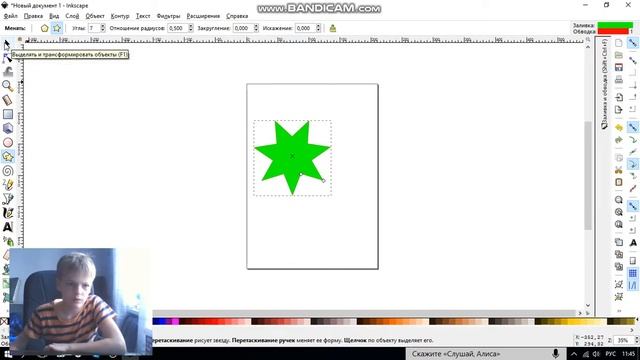
Task: Click the Import icon
Action: tap(619, 97)
